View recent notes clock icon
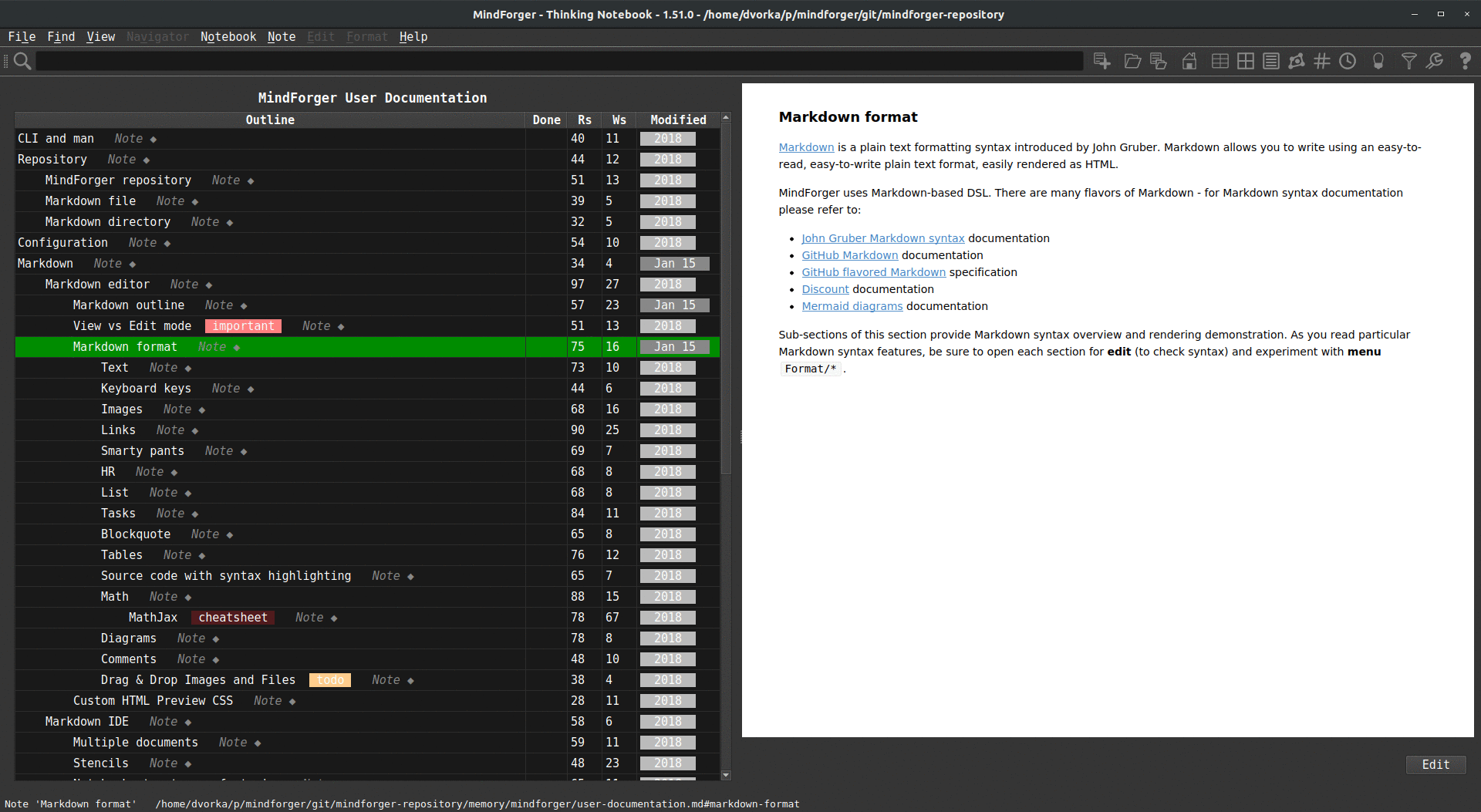The height and width of the screenshot is (812, 1481). (x=1347, y=61)
